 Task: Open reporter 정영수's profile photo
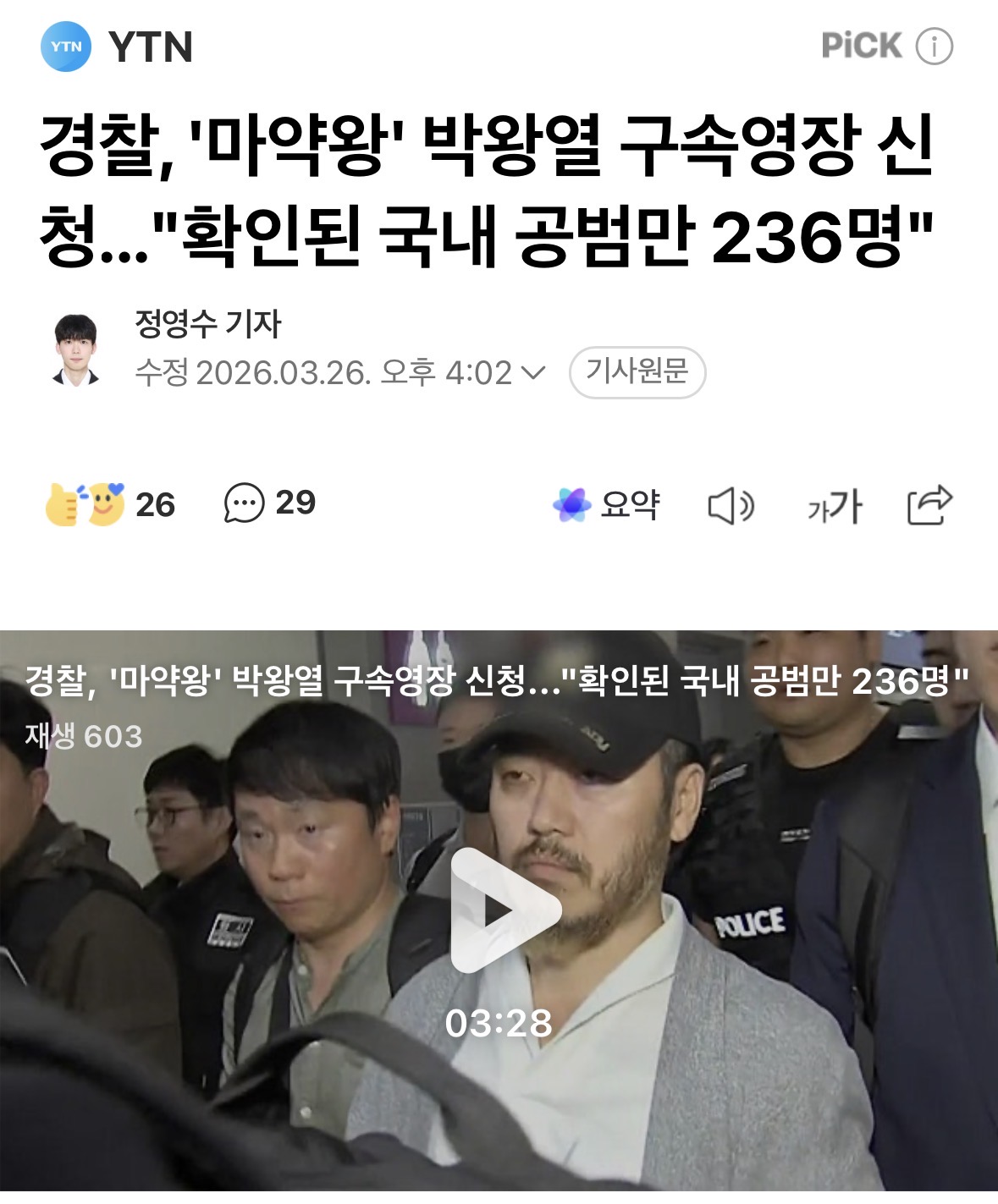tap(76, 349)
